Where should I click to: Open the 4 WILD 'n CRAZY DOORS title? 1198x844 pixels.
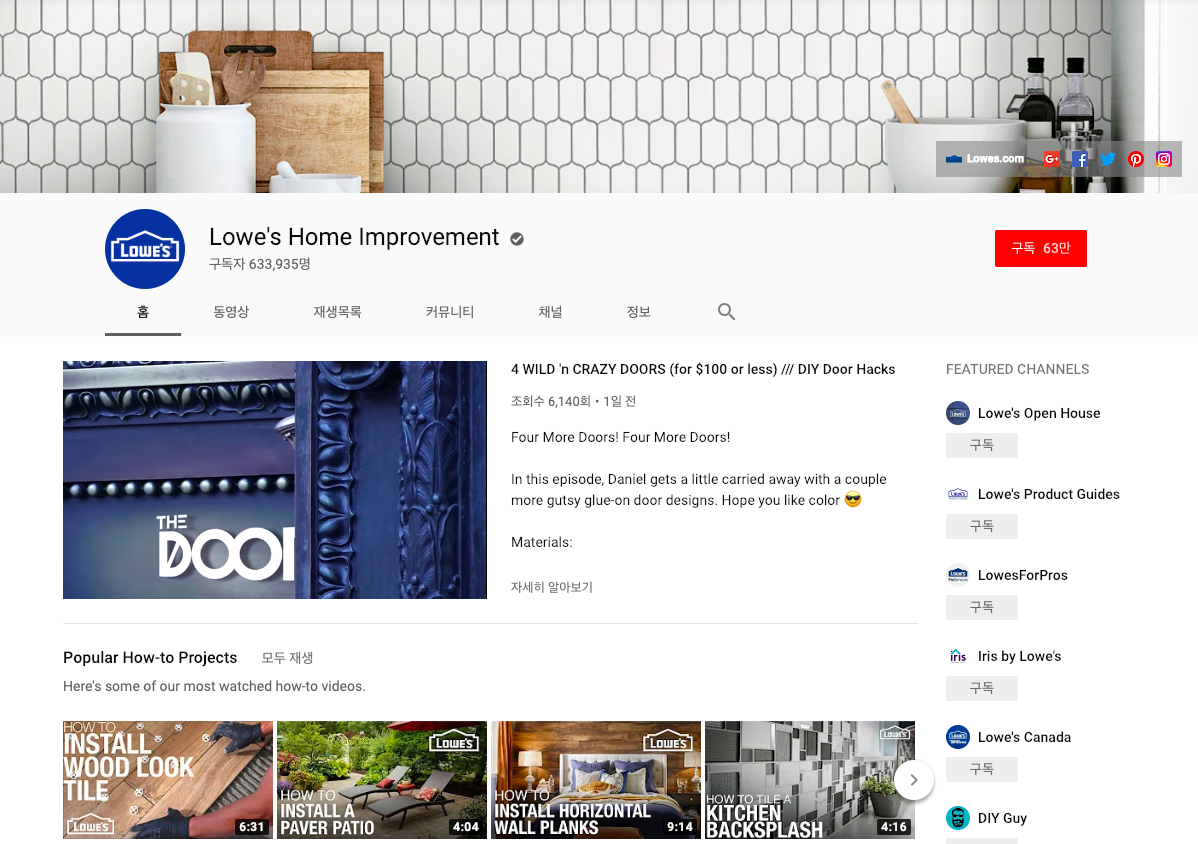coord(703,369)
